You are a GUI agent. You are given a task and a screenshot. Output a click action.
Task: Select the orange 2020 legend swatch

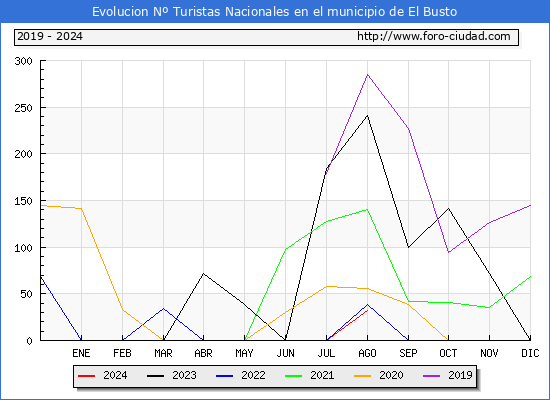click(362, 376)
